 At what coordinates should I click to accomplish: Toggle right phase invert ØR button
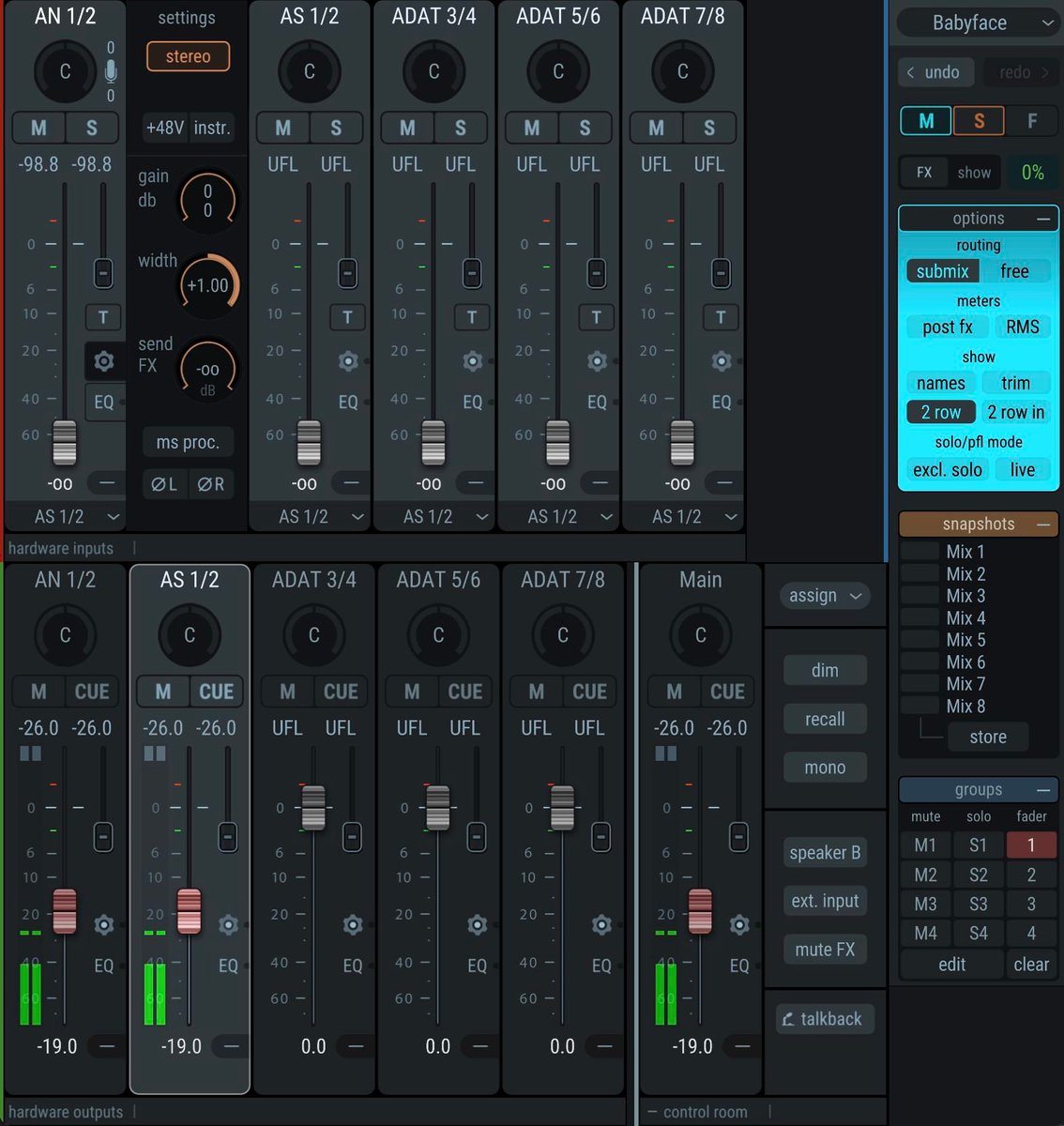[x=211, y=484]
